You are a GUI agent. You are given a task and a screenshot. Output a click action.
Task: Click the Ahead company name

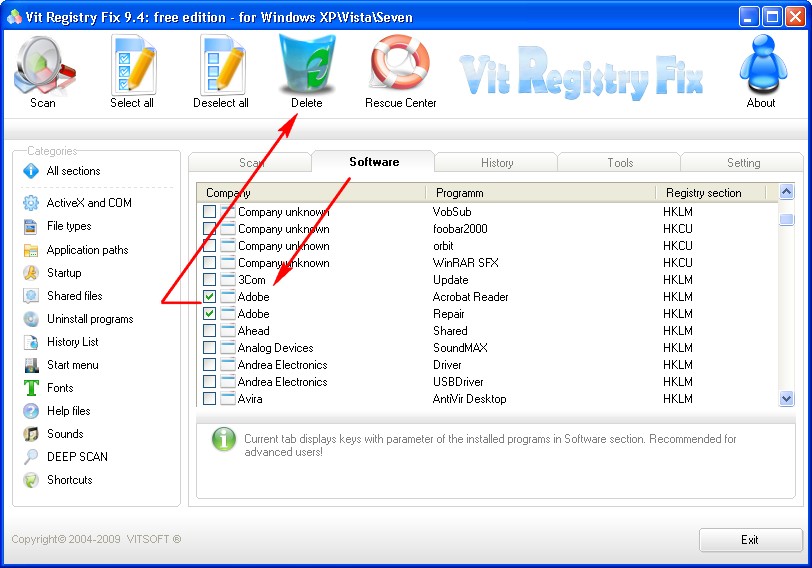pos(253,330)
